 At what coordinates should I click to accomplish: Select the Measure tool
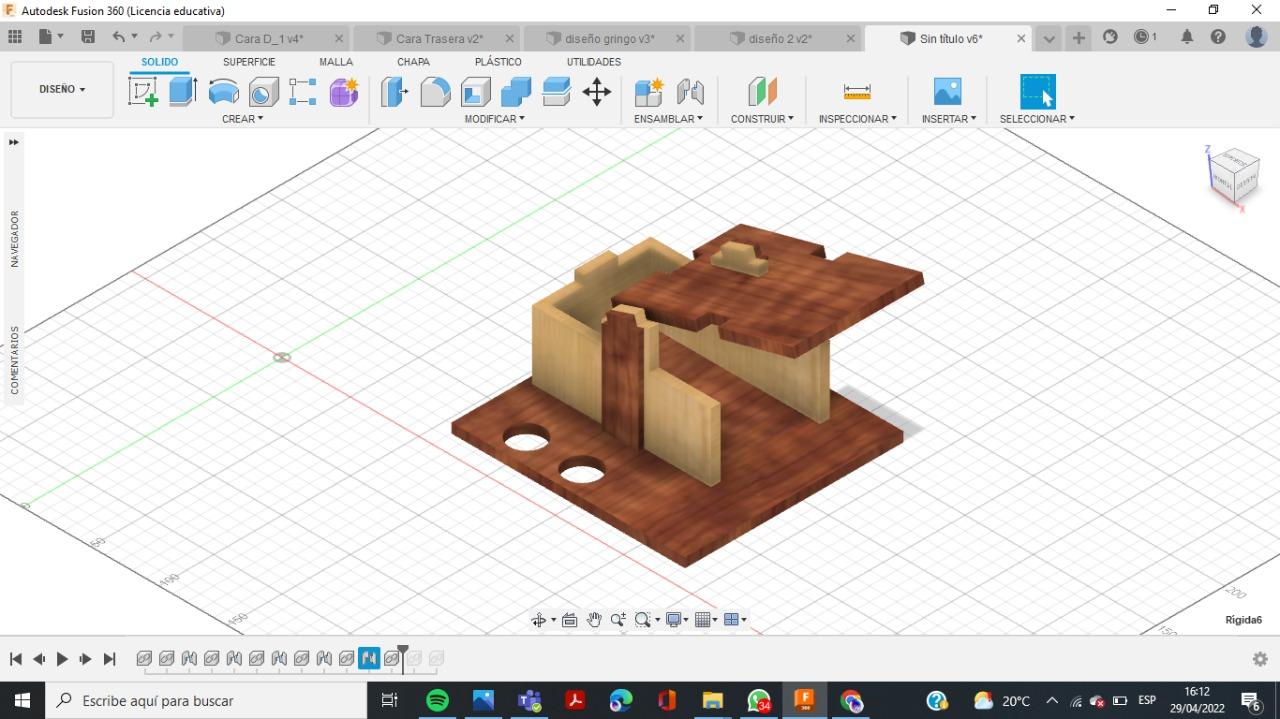857,92
